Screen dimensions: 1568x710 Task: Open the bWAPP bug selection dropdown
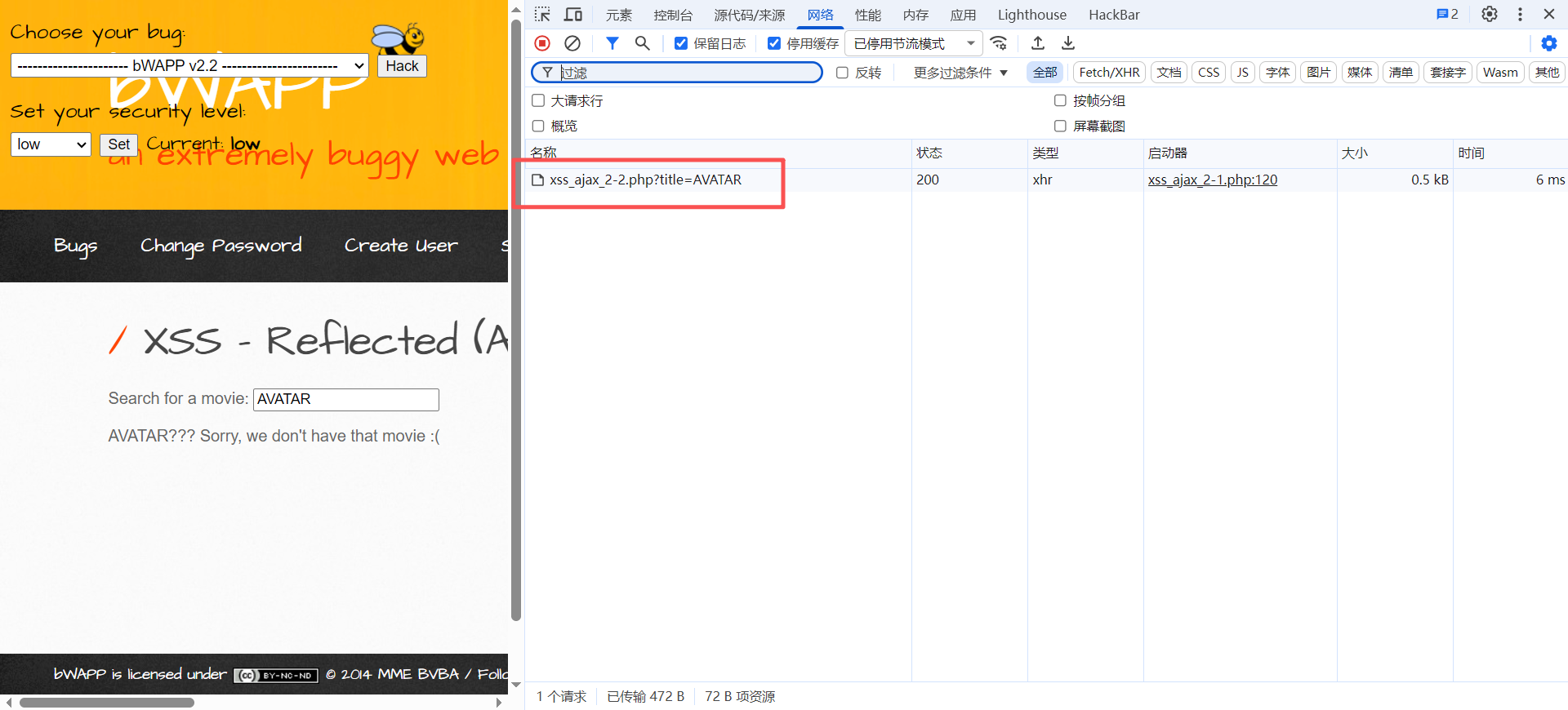pos(189,65)
